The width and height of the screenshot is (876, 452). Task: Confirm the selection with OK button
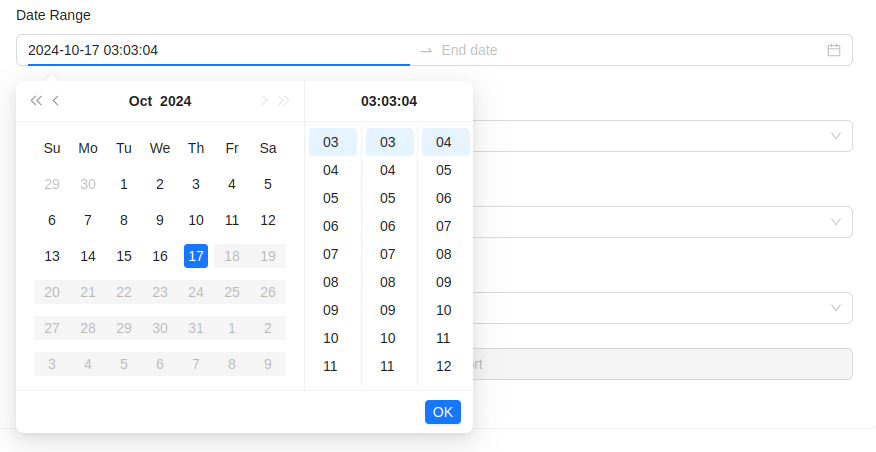coord(442,412)
